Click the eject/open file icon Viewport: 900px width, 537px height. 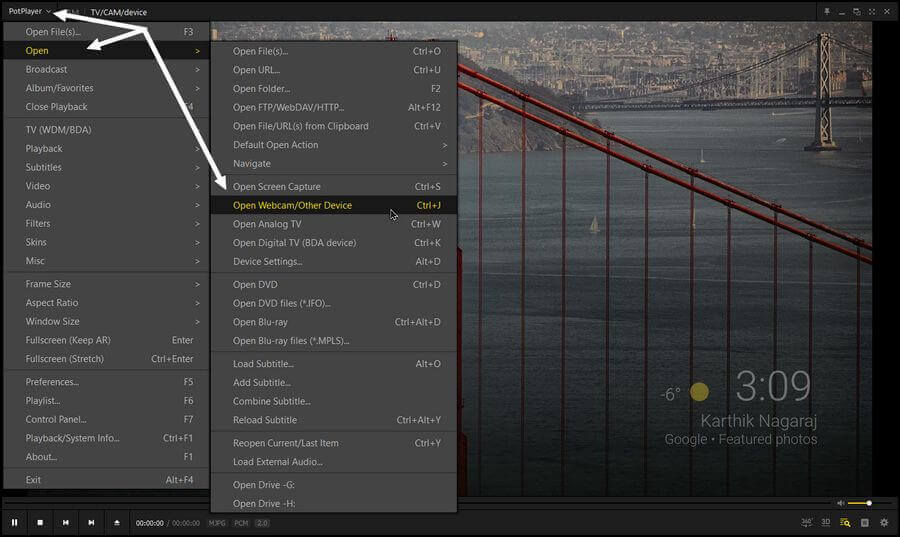click(117, 522)
